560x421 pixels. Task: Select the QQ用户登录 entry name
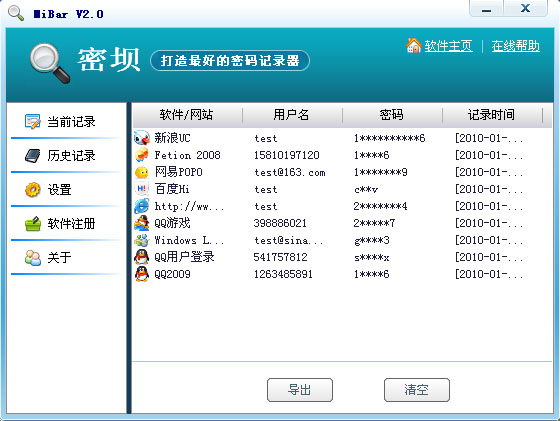pyautogui.click(x=184, y=257)
